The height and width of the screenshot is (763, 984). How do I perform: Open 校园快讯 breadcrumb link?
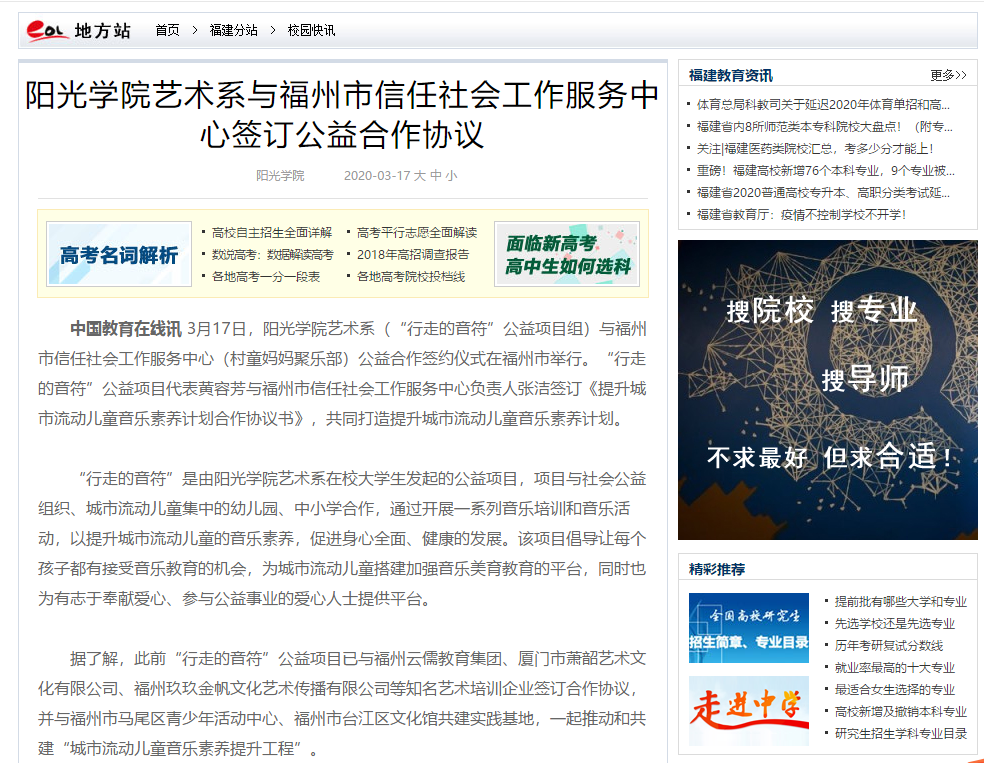point(311,31)
